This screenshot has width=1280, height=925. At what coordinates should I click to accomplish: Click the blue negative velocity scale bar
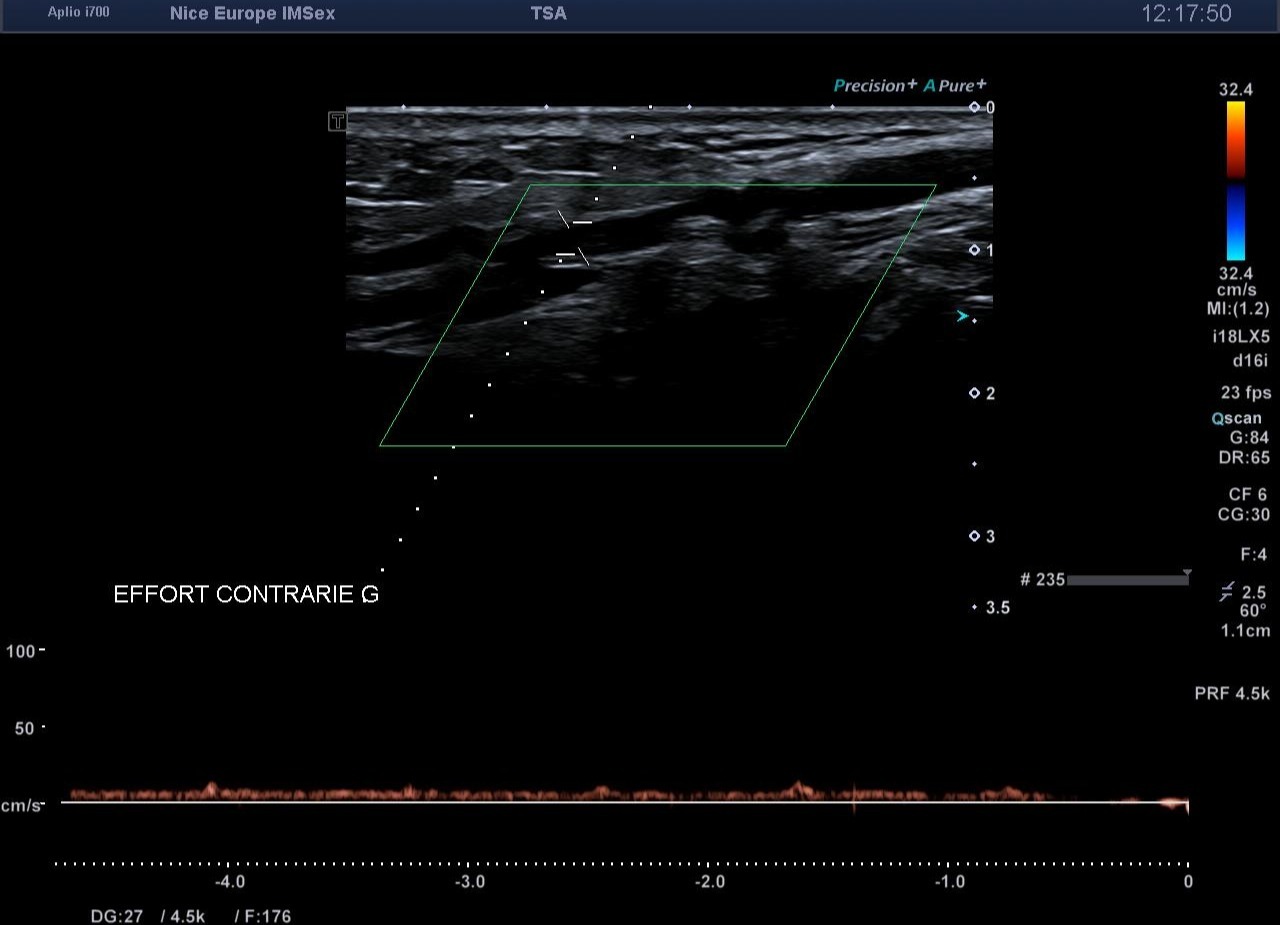[x=1235, y=222]
